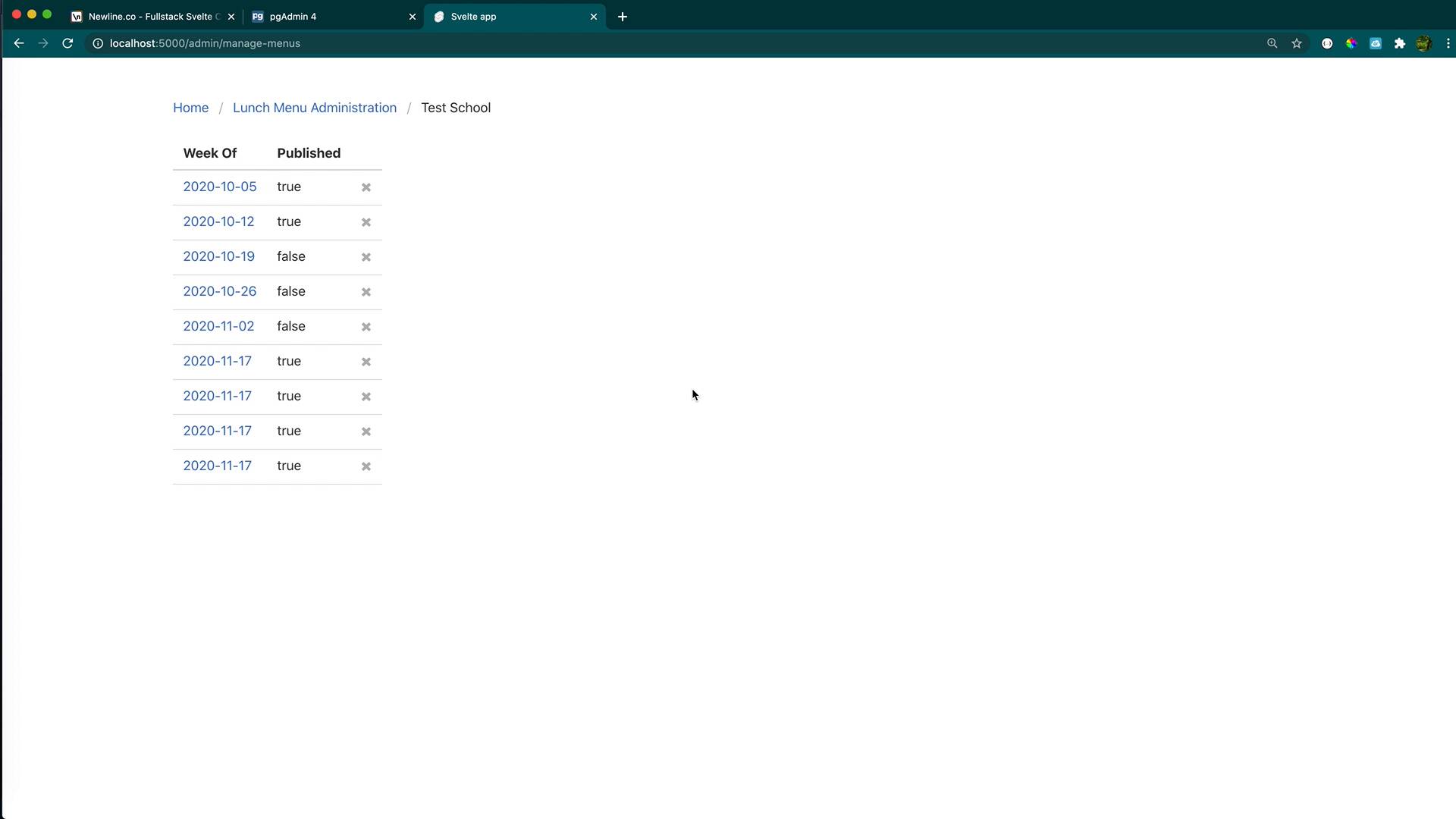Bookmark the page via the star icon
Screen dimensions: 1456x819
[1297, 43]
